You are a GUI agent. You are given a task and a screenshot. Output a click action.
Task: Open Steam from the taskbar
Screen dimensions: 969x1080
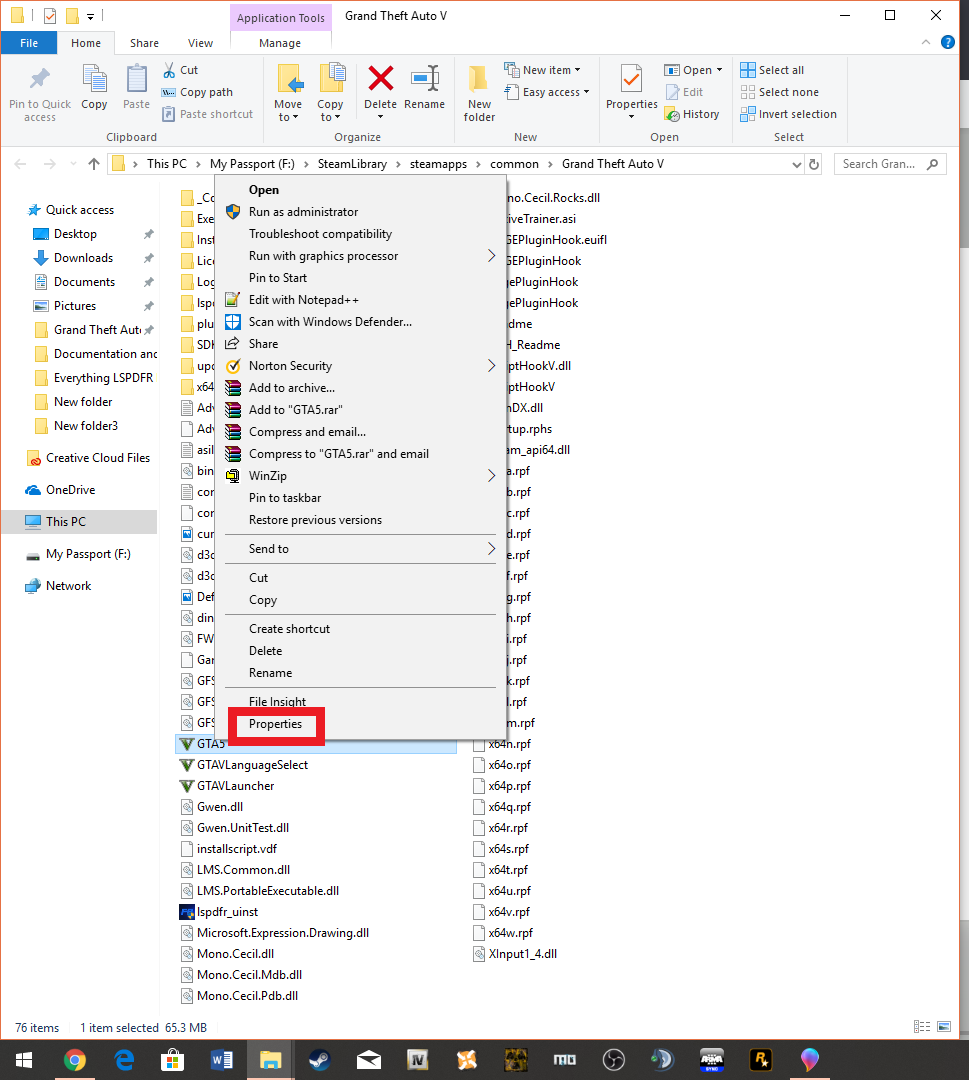pyautogui.click(x=320, y=1060)
